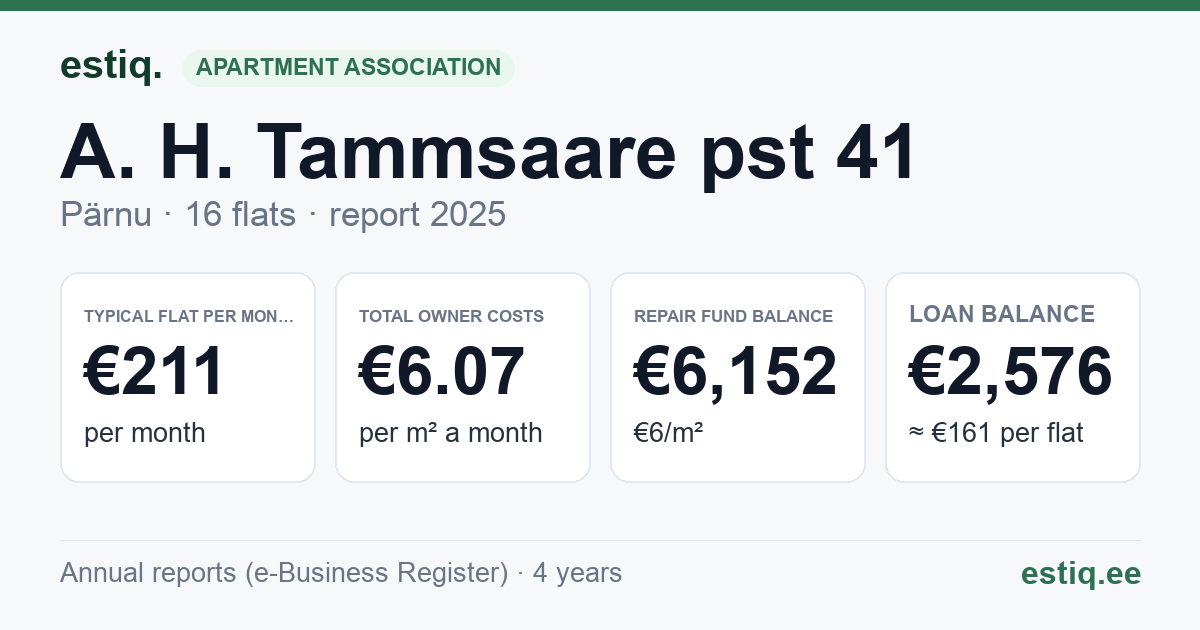1200x630 pixels.
Task: Select the LOAN BALANCE label
Action: tap(1001, 314)
